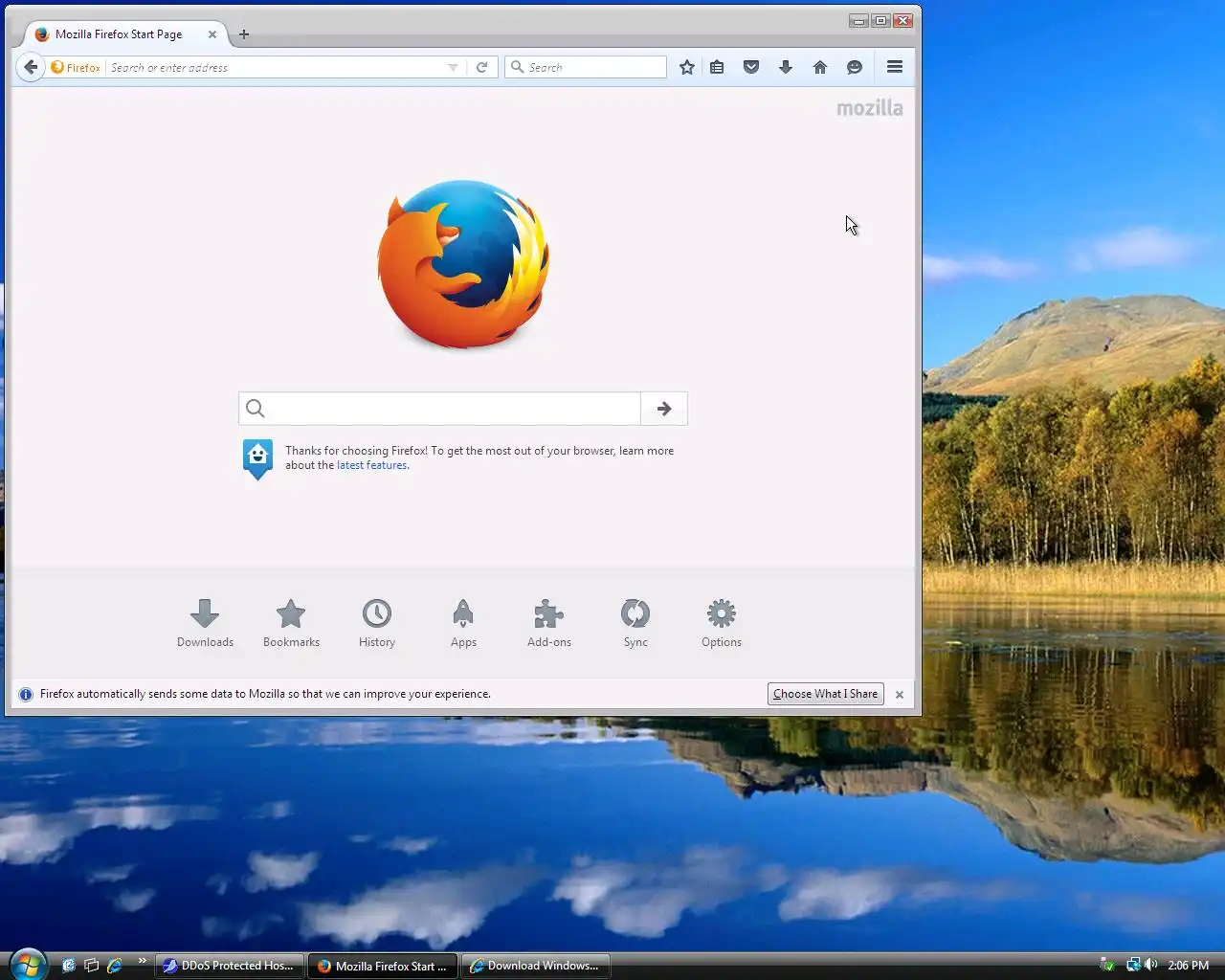Screen dimensions: 1225x980
Task: Open a new tab with plus button
Action: 244,34
